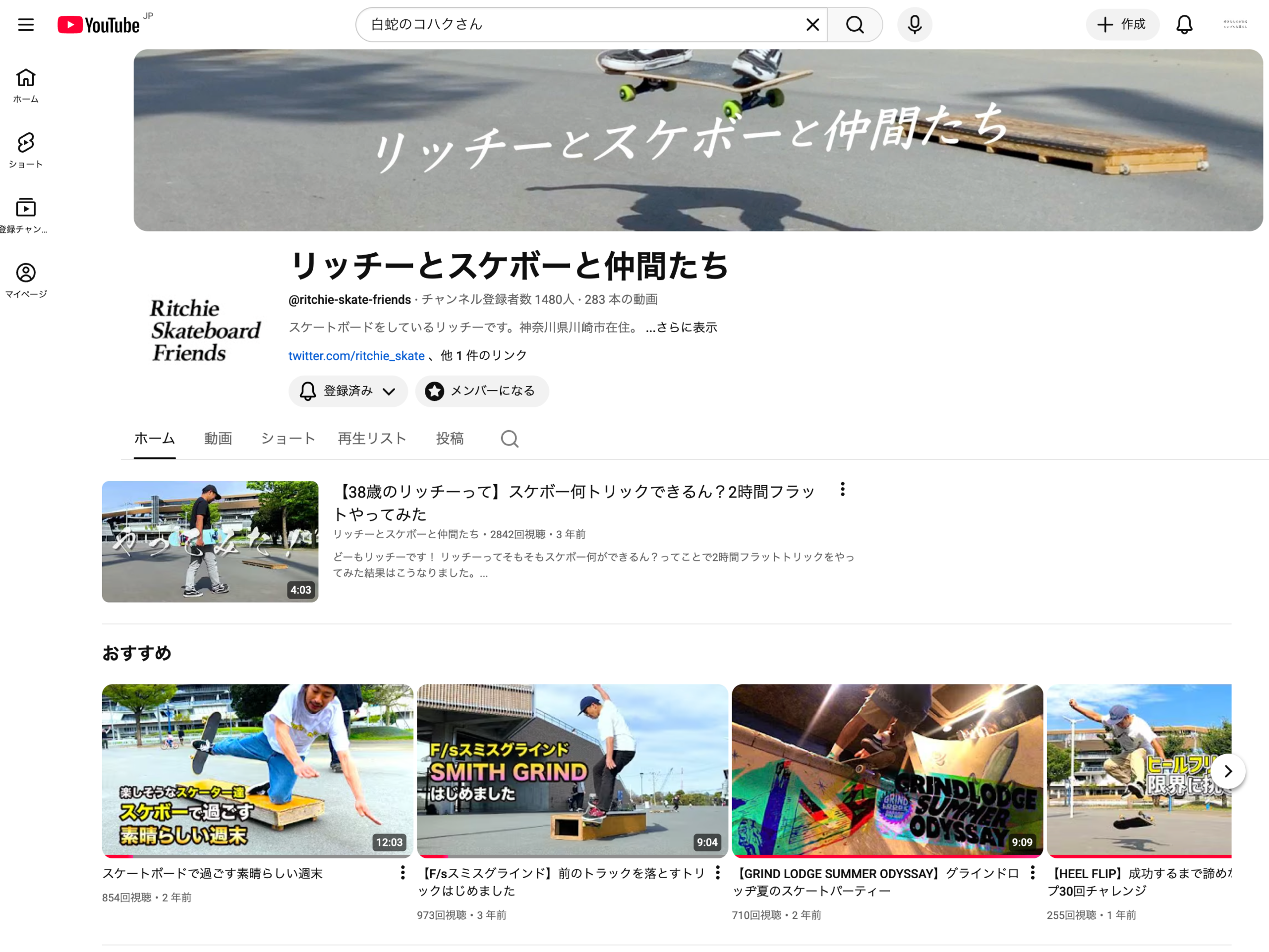Expand channel description with さらに表示
This screenshot has height=952, width=1269.
pyautogui.click(x=682, y=328)
